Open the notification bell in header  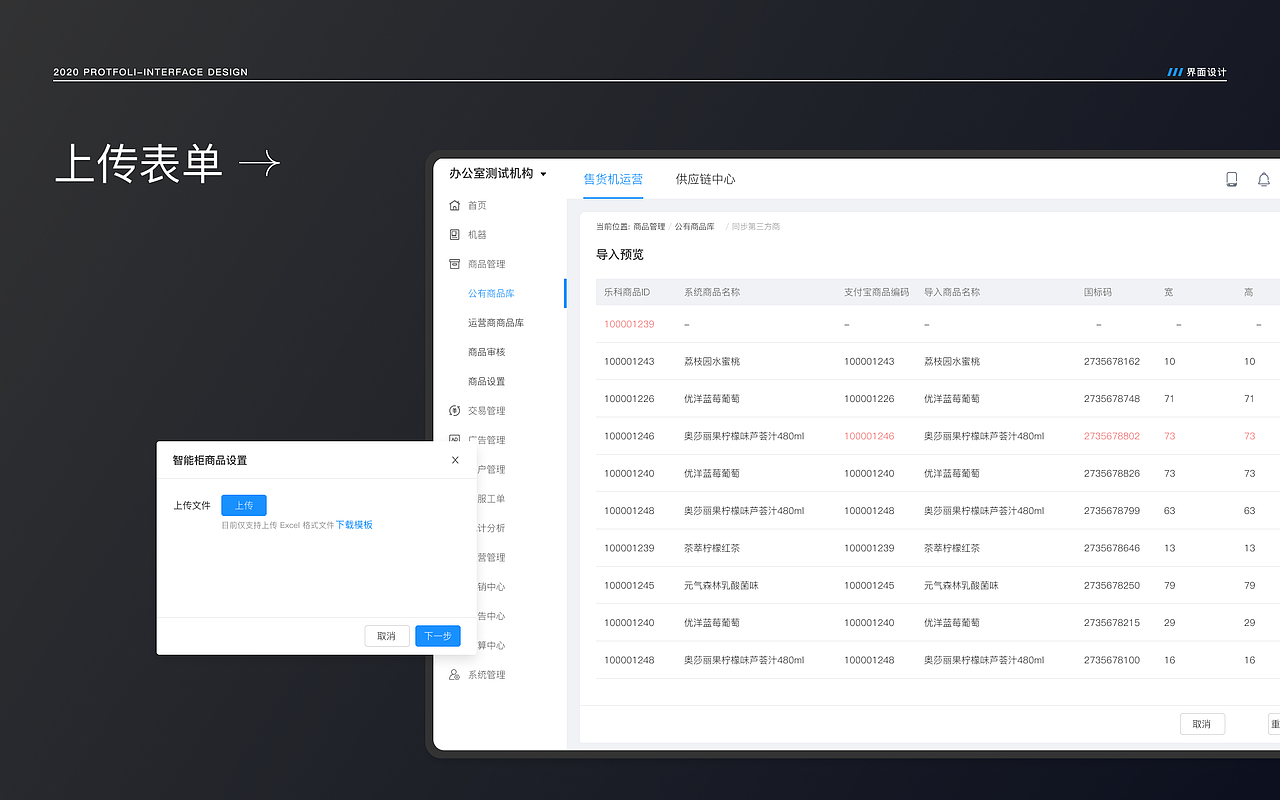1264,179
